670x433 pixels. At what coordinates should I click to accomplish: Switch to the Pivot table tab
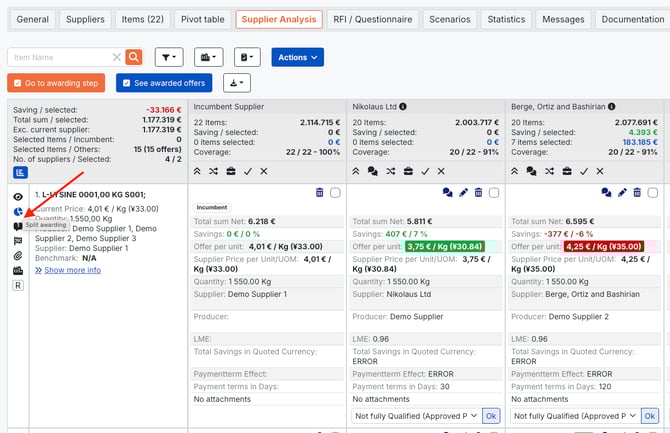[201, 19]
